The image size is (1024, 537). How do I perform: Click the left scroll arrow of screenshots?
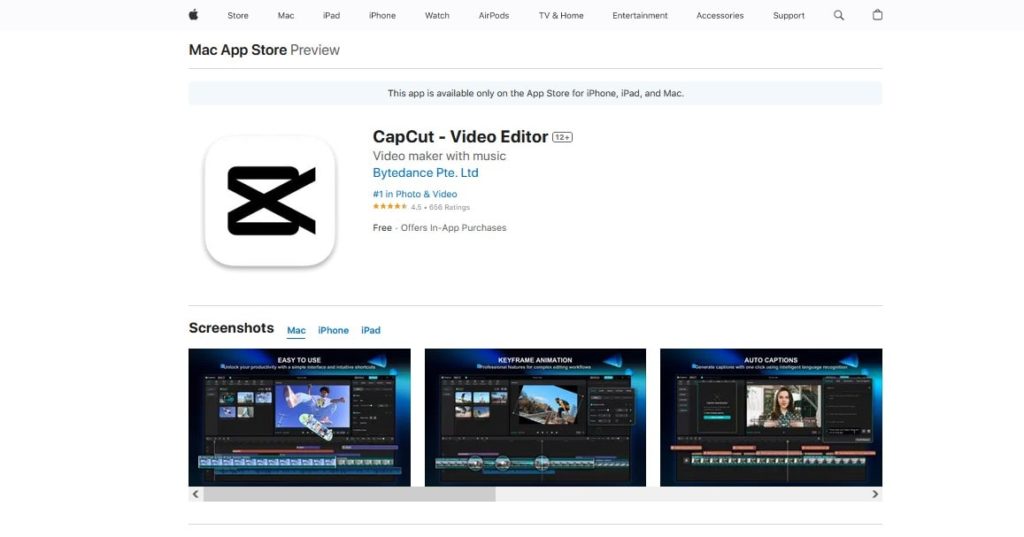195,495
